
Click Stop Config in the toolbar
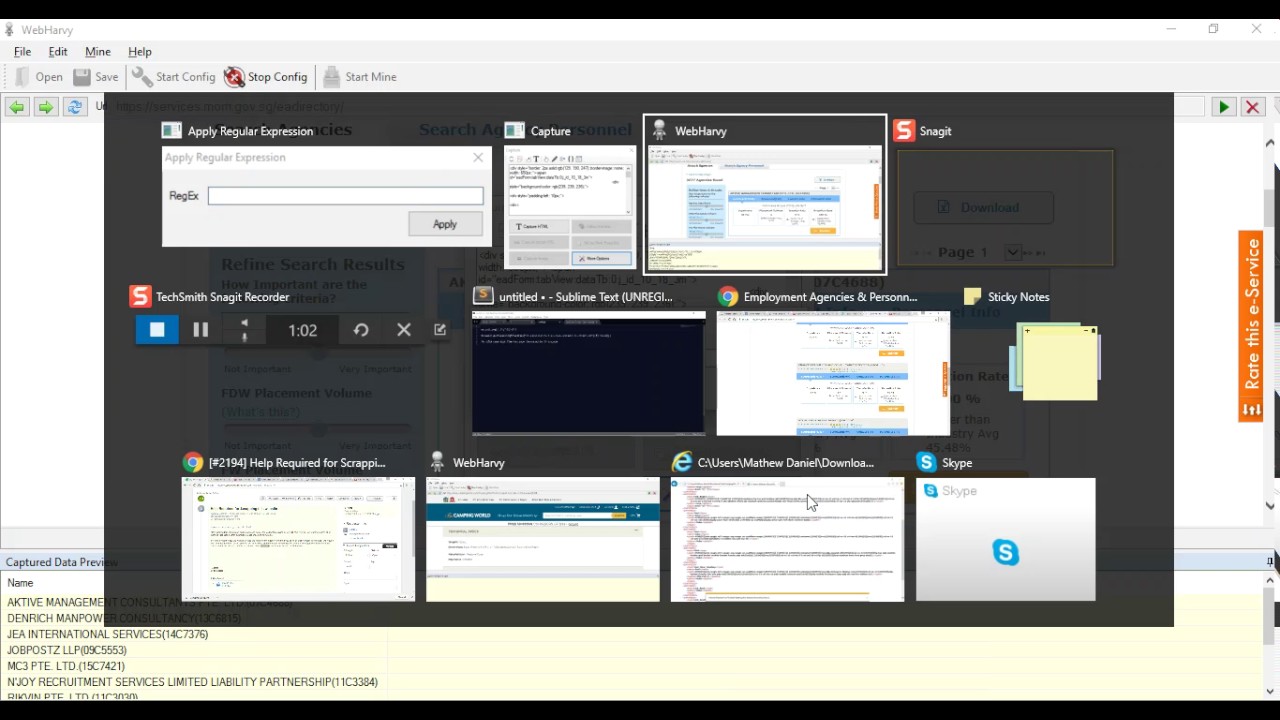coord(266,77)
